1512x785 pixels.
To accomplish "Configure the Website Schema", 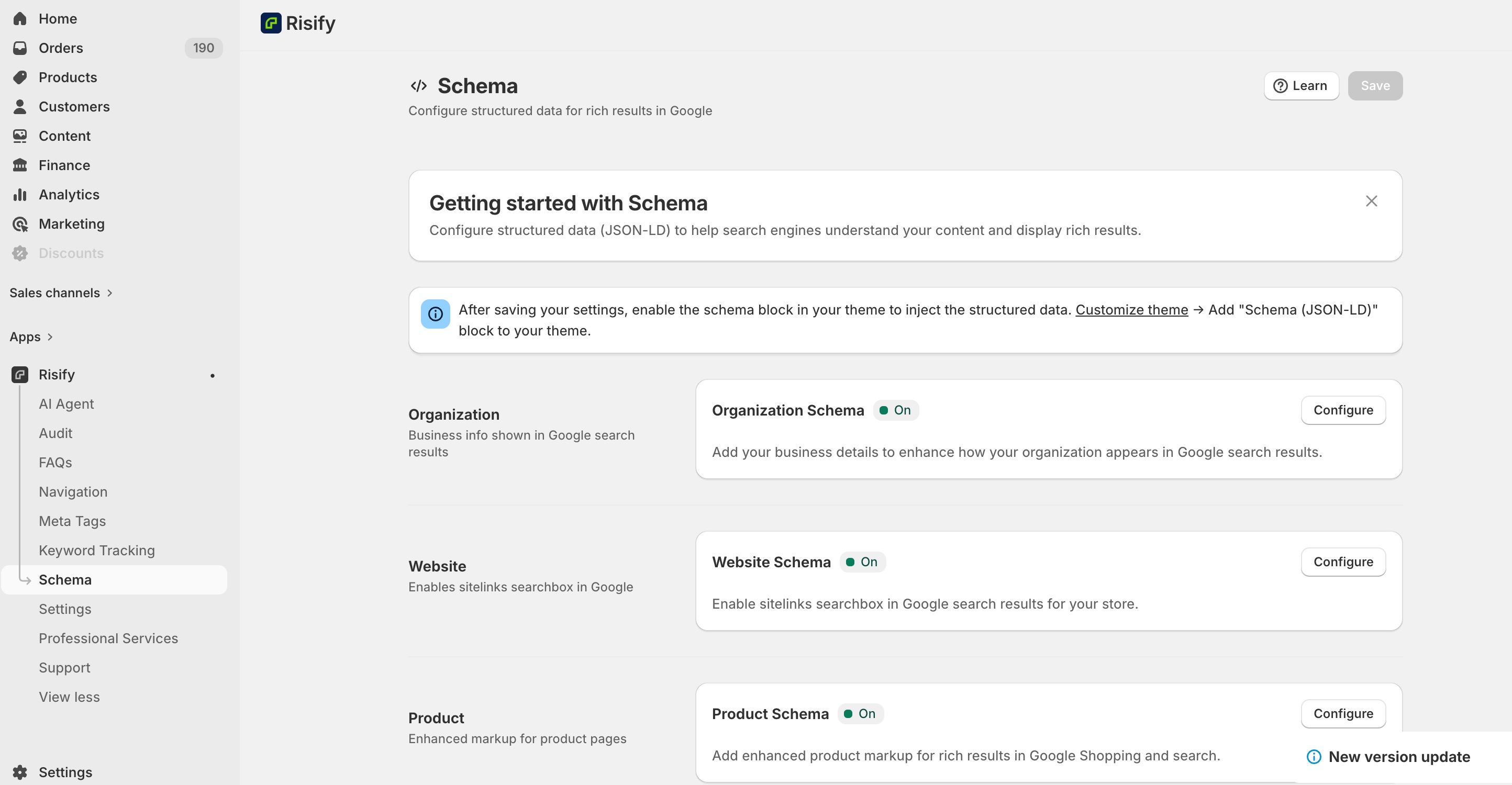I will coord(1343,562).
